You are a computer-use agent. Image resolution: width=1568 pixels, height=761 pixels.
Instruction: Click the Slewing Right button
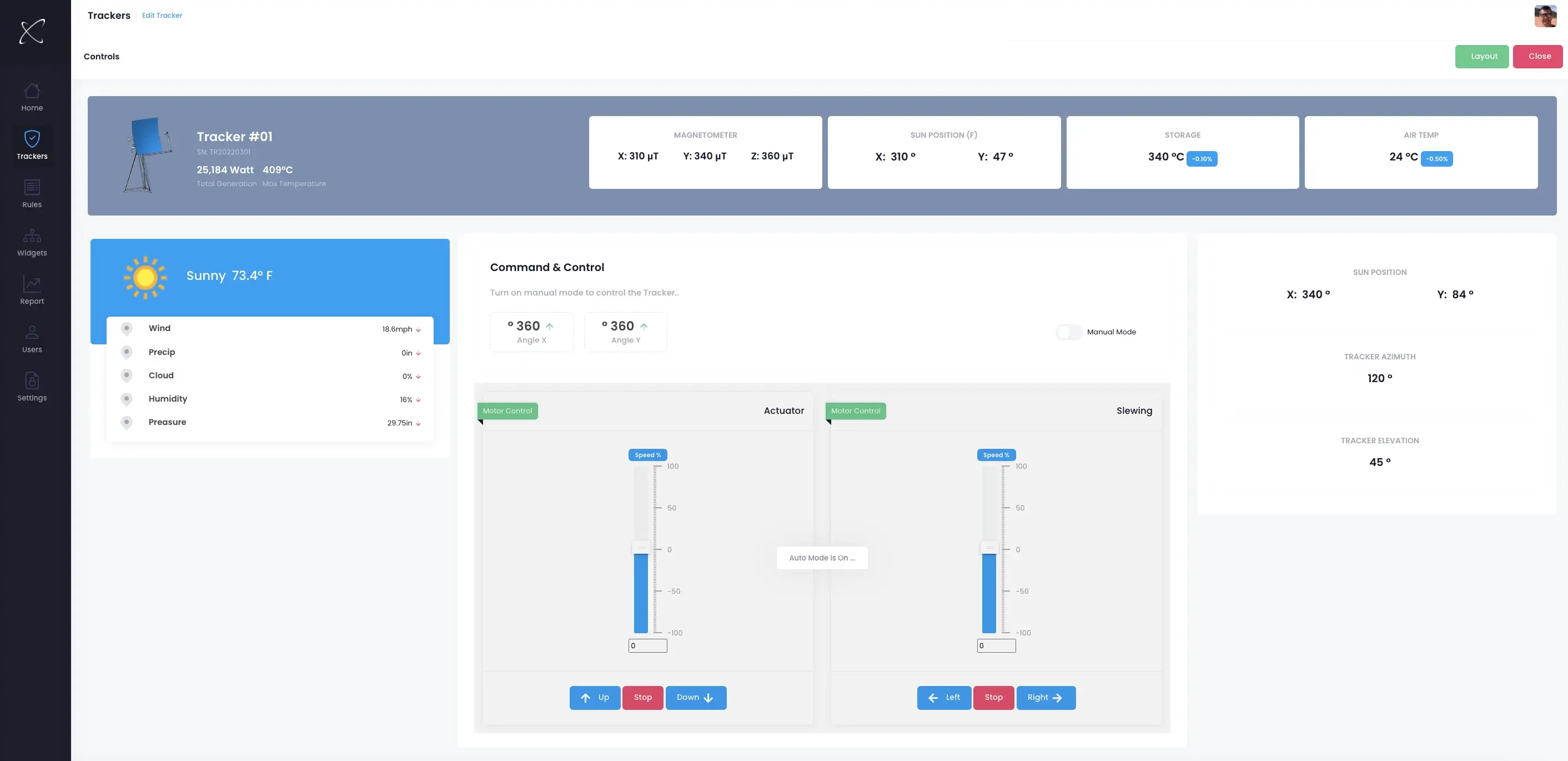tap(1046, 698)
